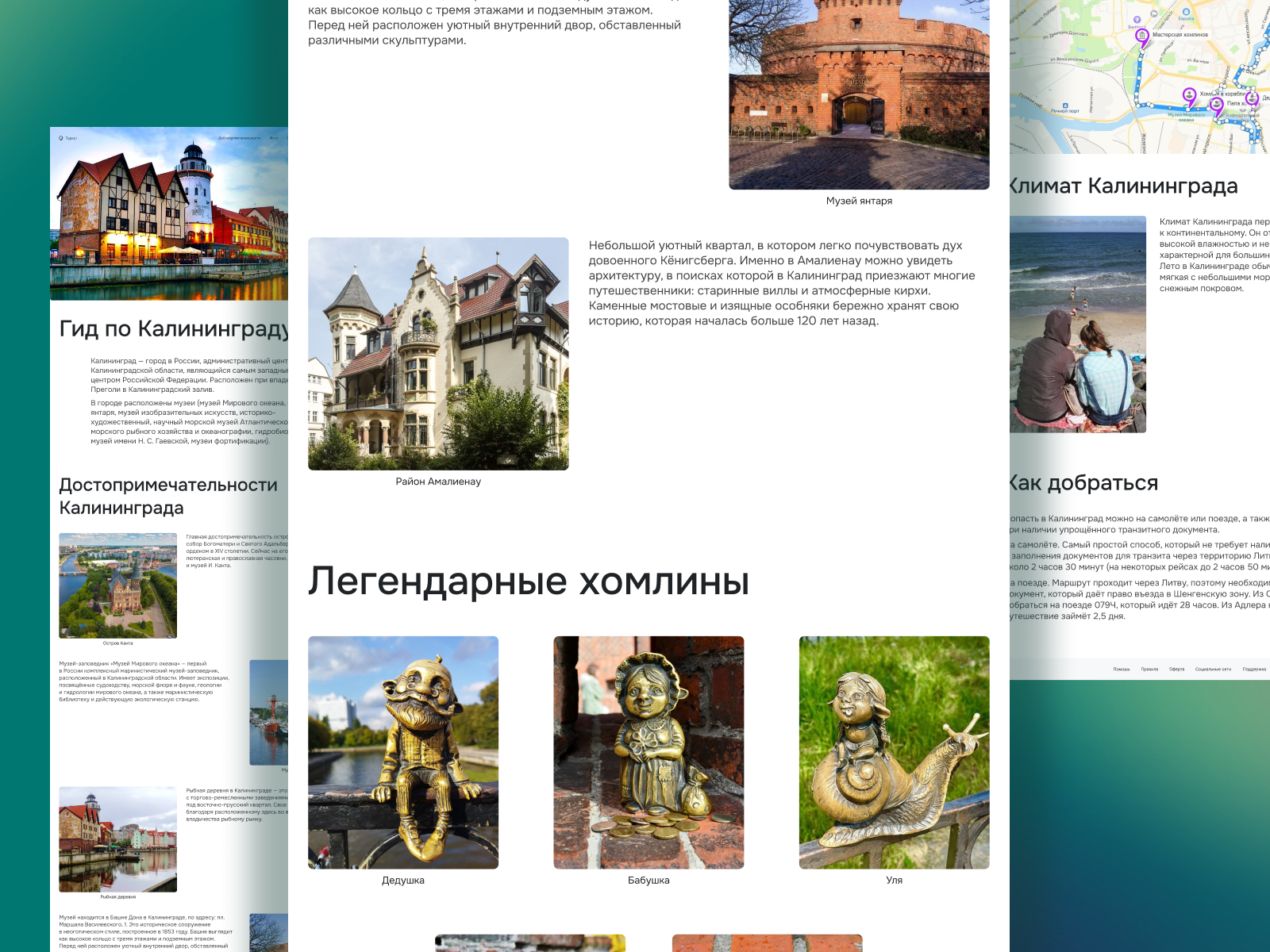Click the Музей янтаря caption
This screenshot has height=952, width=1270.
859,201
